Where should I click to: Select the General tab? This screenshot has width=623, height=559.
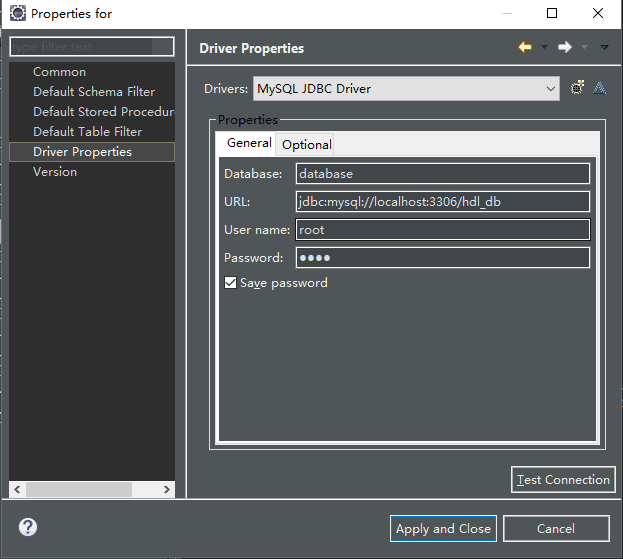[249, 143]
